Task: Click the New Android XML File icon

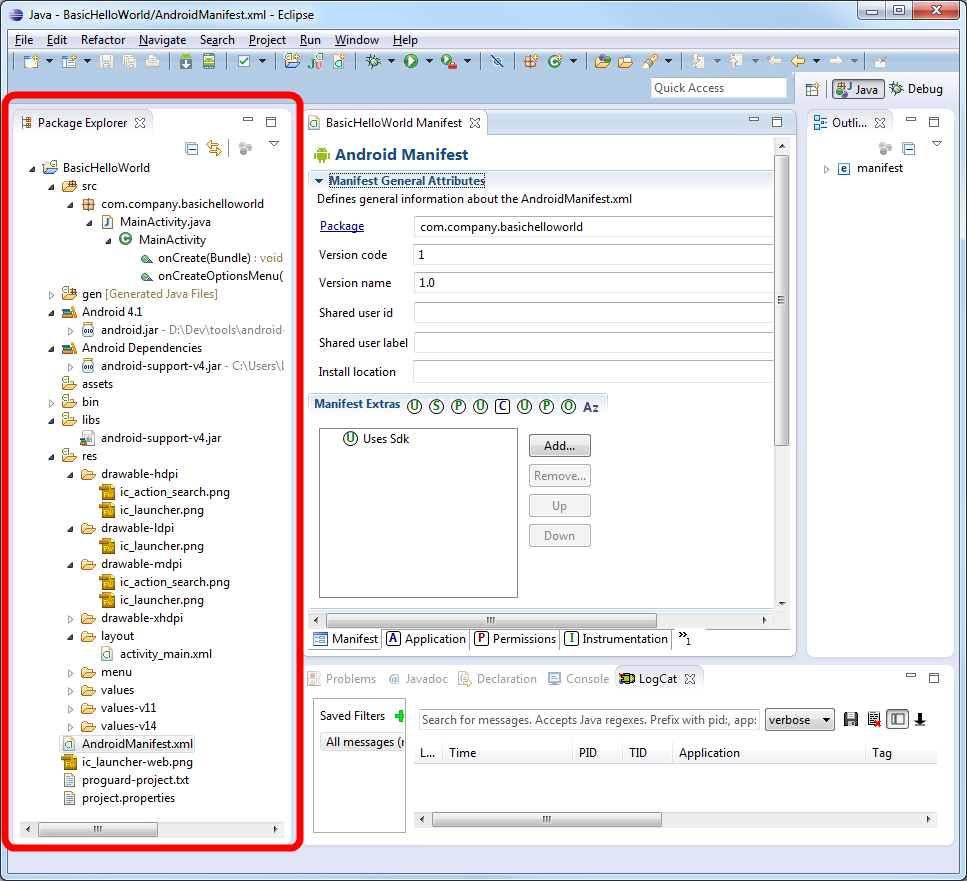Action: pyautogui.click(x=339, y=61)
